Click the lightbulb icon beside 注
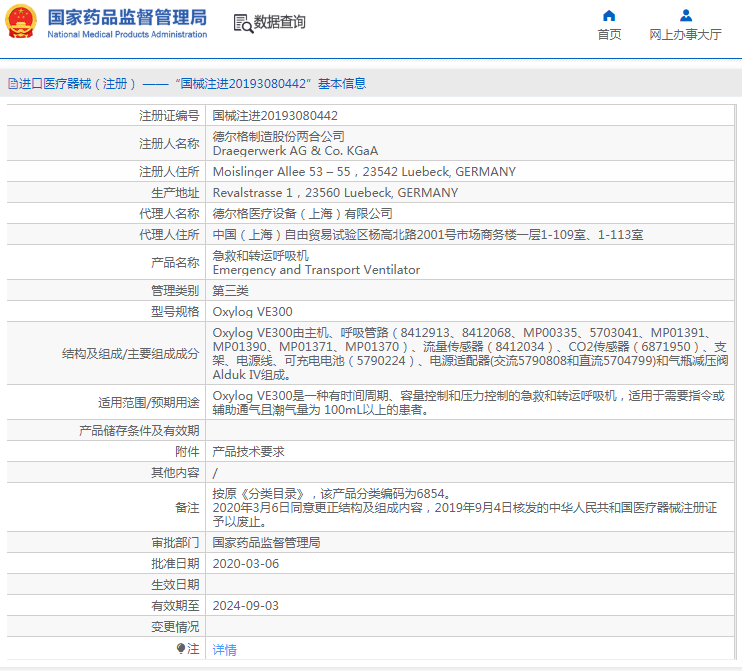This screenshot has width=742, height=671. (181, 648)
